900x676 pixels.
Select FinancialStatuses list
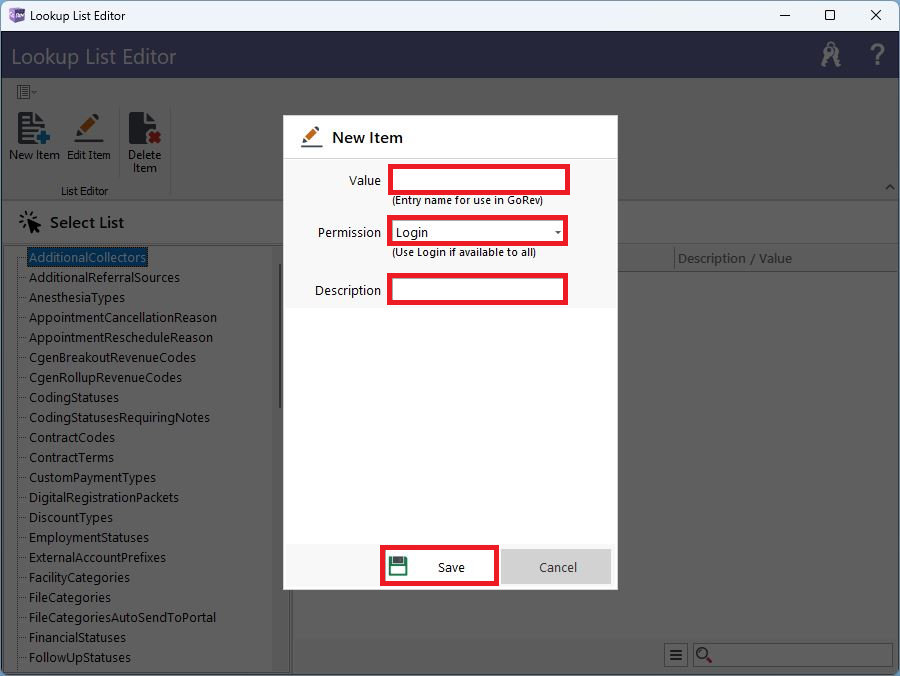tap(77, 638)
